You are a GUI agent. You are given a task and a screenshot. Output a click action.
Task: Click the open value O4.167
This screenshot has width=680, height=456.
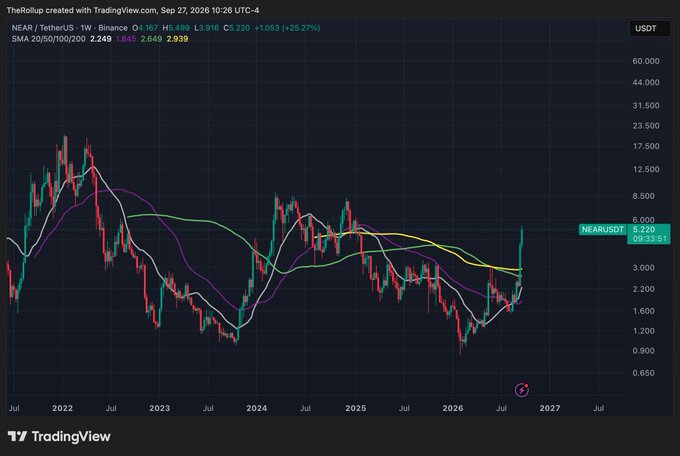145,28
